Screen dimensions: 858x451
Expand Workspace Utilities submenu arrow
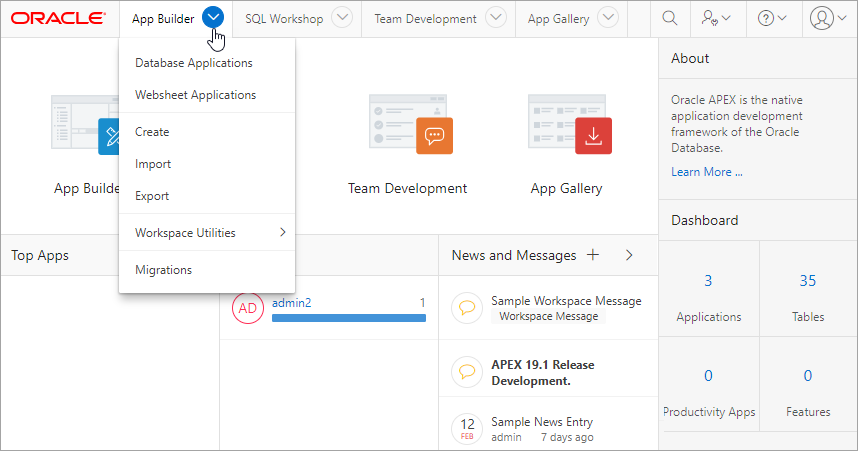tap(282, 232)
